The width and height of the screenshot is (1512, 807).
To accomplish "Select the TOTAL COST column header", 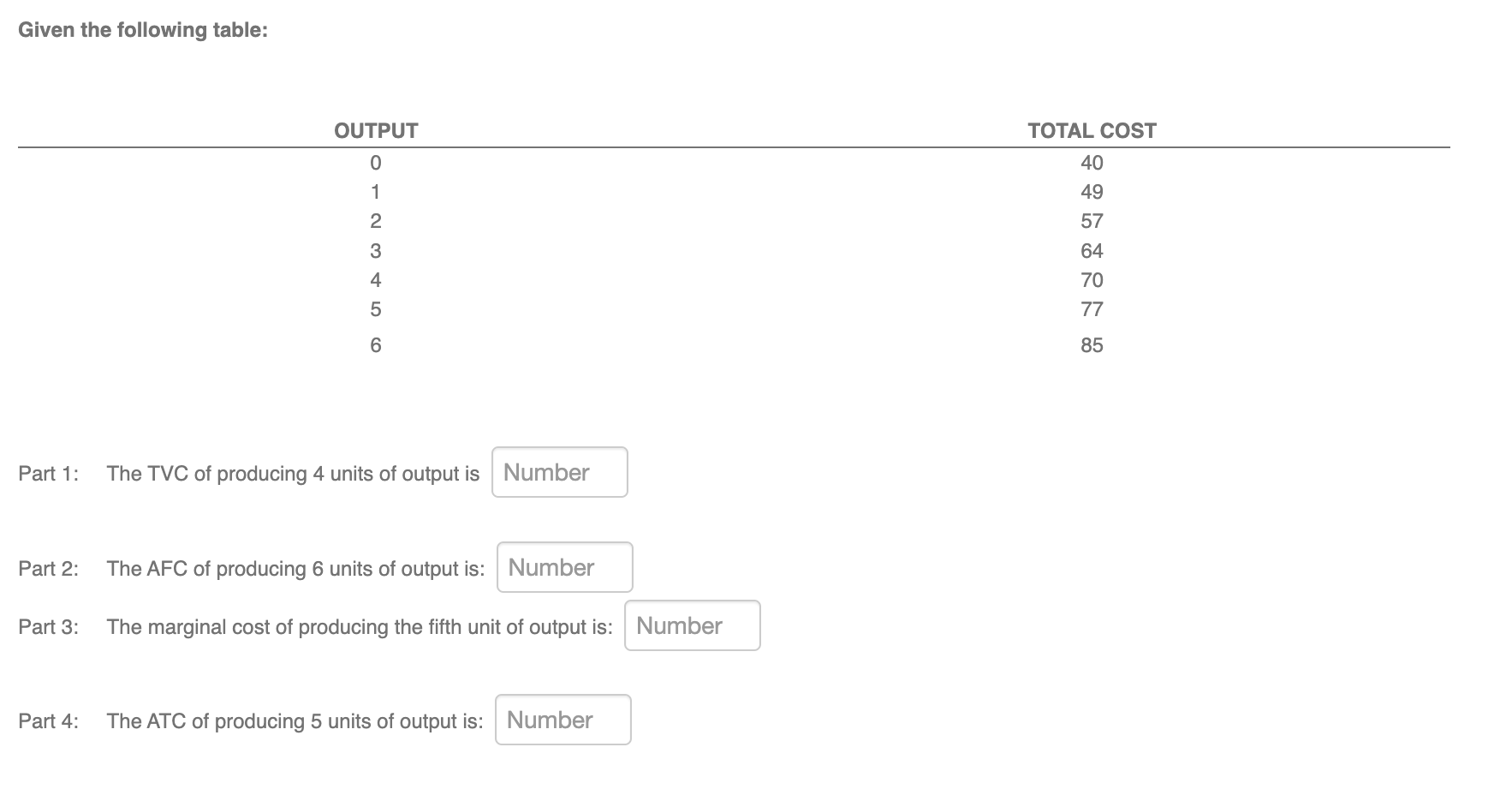I will [x=1092, y=130].
